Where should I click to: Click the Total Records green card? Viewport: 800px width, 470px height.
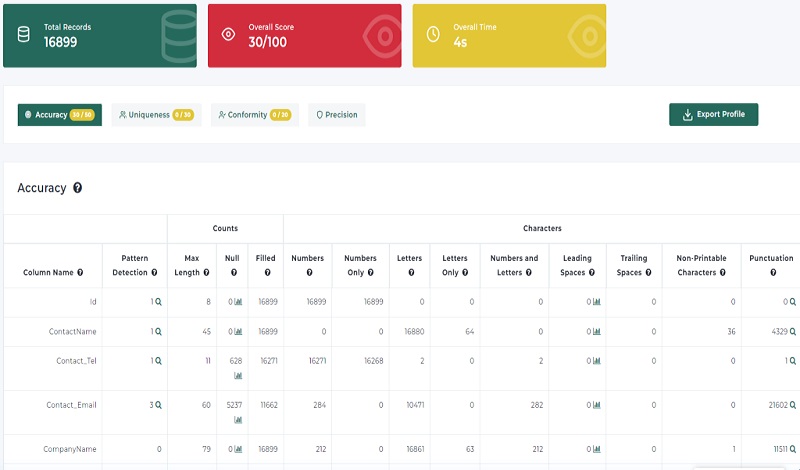click(100, 36)
